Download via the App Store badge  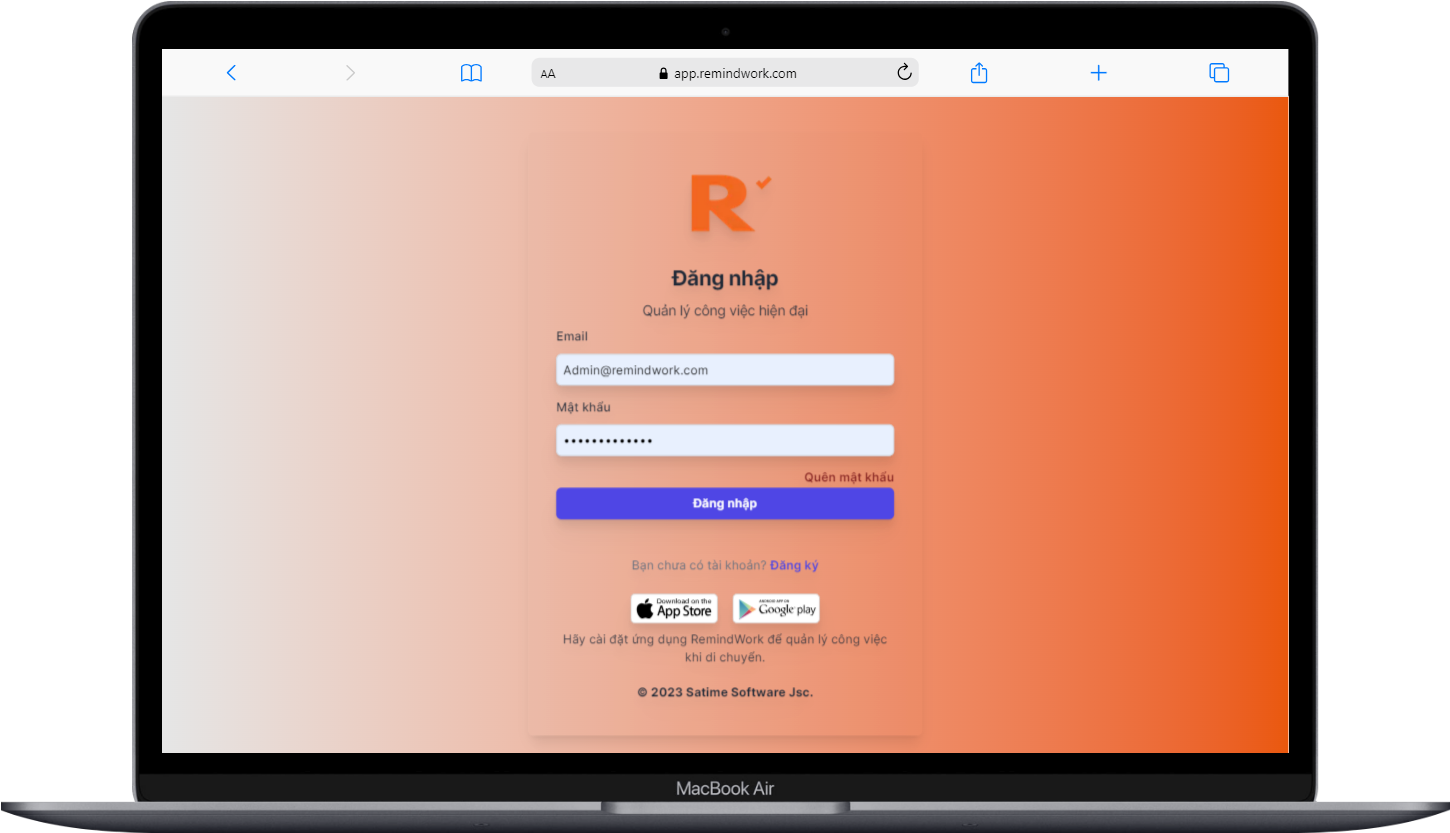pyautogui.click(x=673, y=608)
